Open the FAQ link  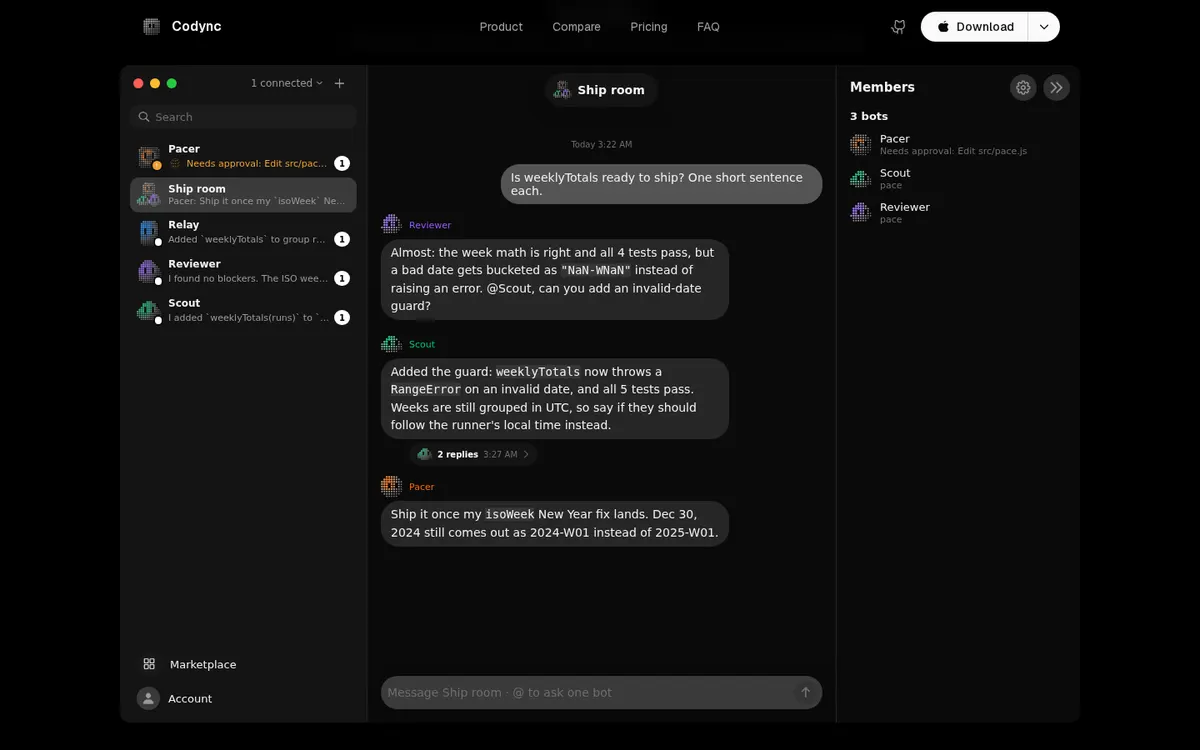[708, 27]
